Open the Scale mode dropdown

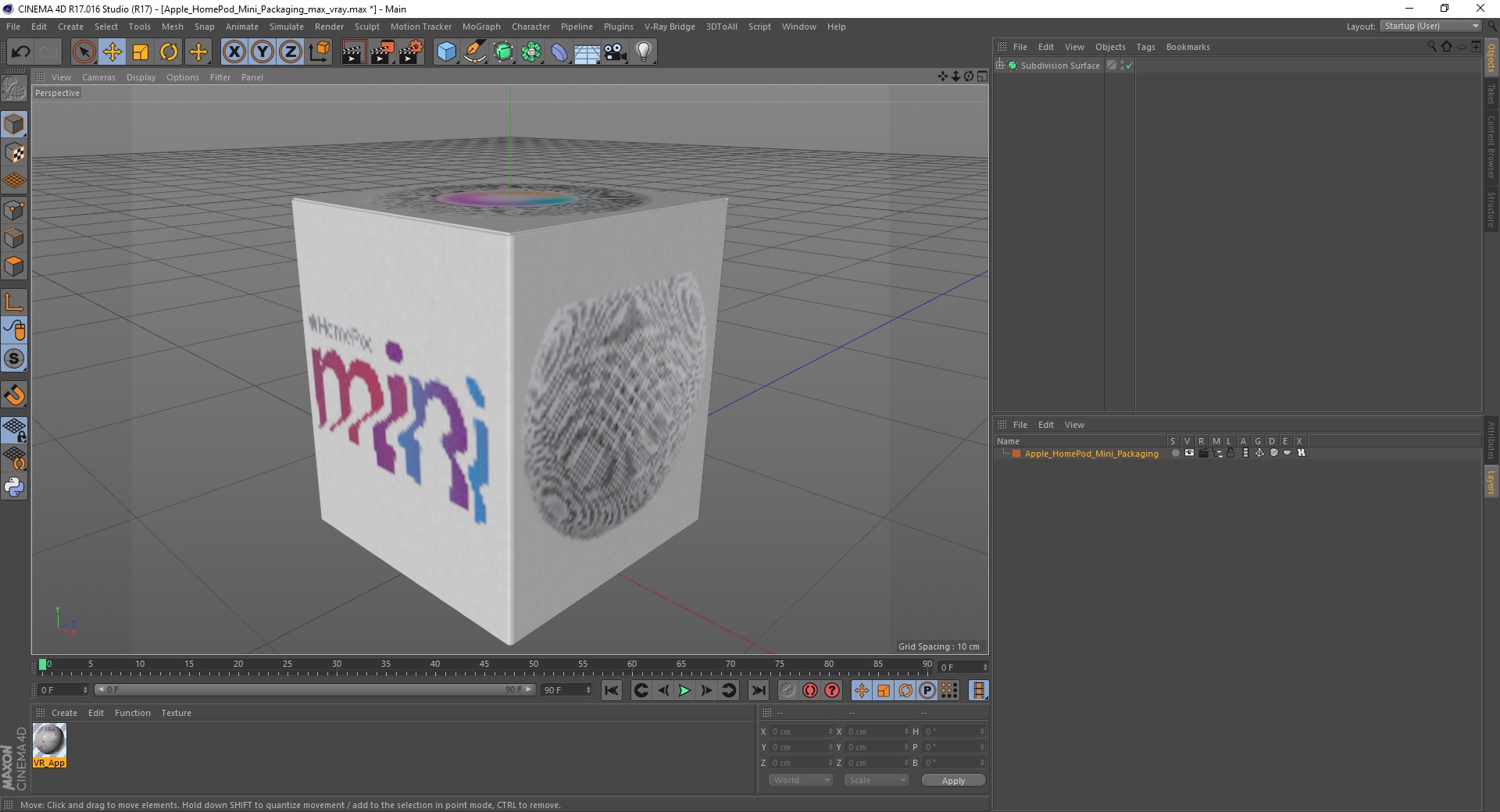click(x=877, y=780)
